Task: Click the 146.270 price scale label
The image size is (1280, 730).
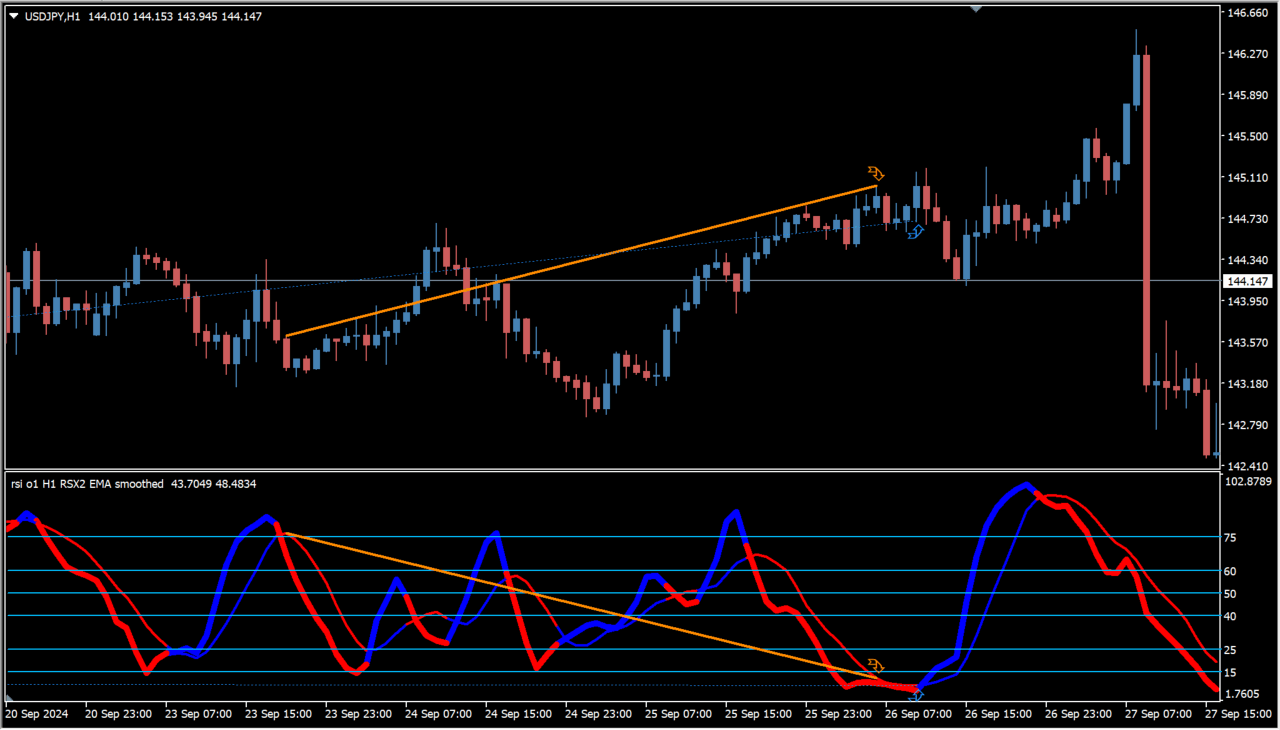Action: (1247, 54)
